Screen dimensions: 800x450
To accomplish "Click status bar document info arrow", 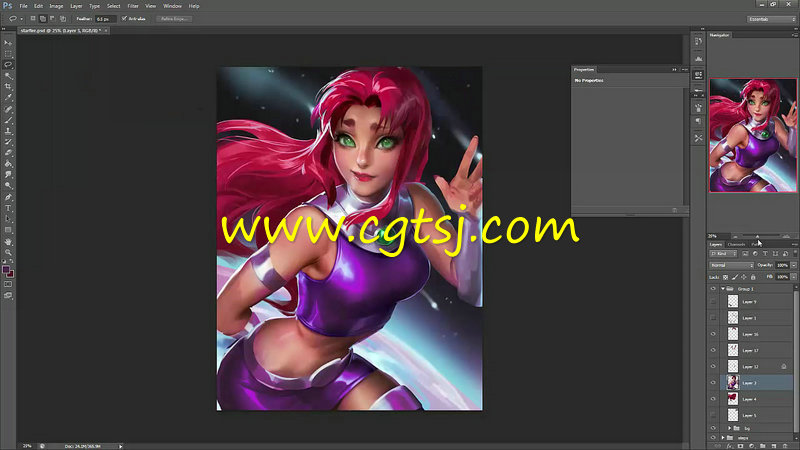I will [120, 446].
